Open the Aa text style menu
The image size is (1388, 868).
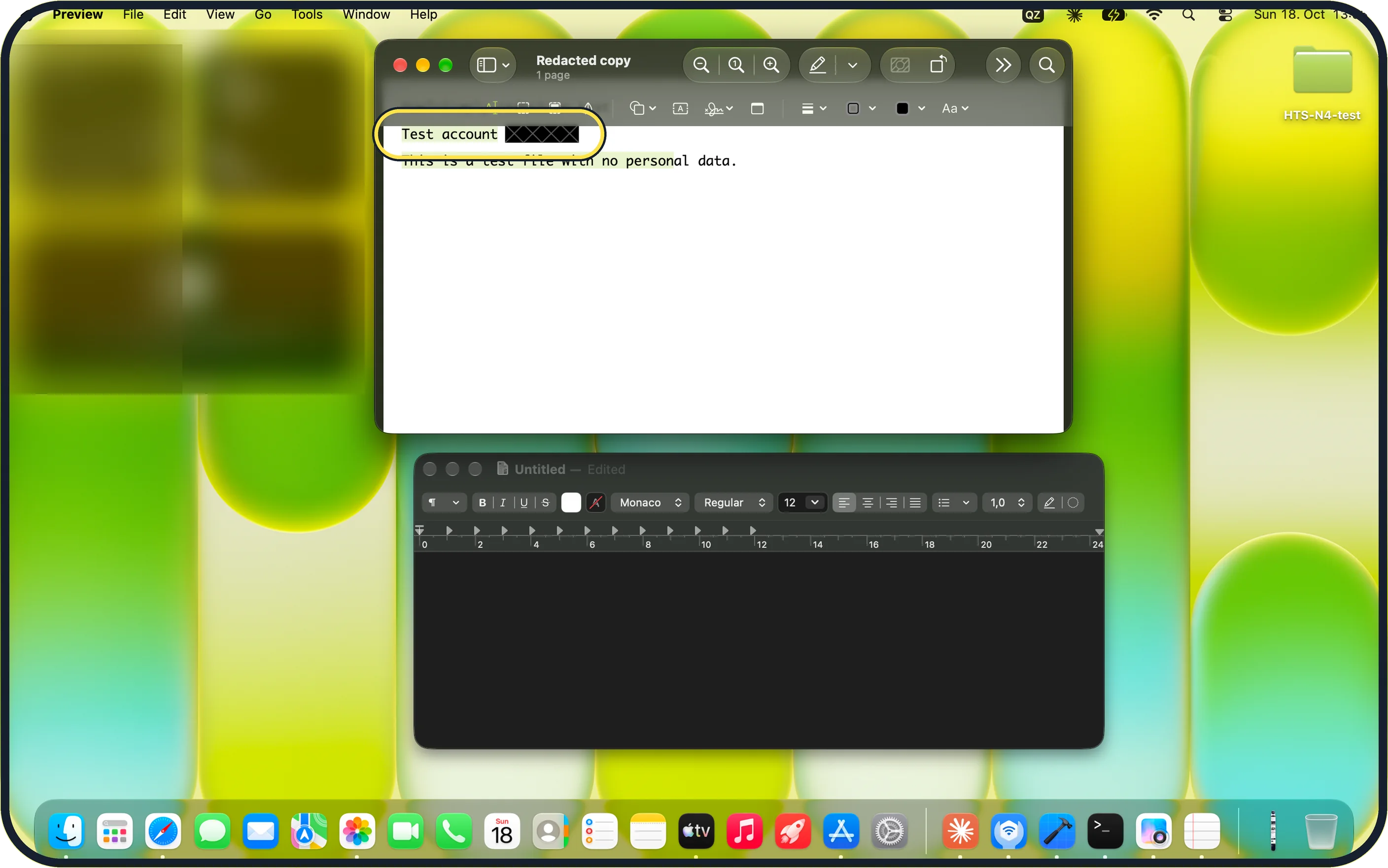point(954,108)
